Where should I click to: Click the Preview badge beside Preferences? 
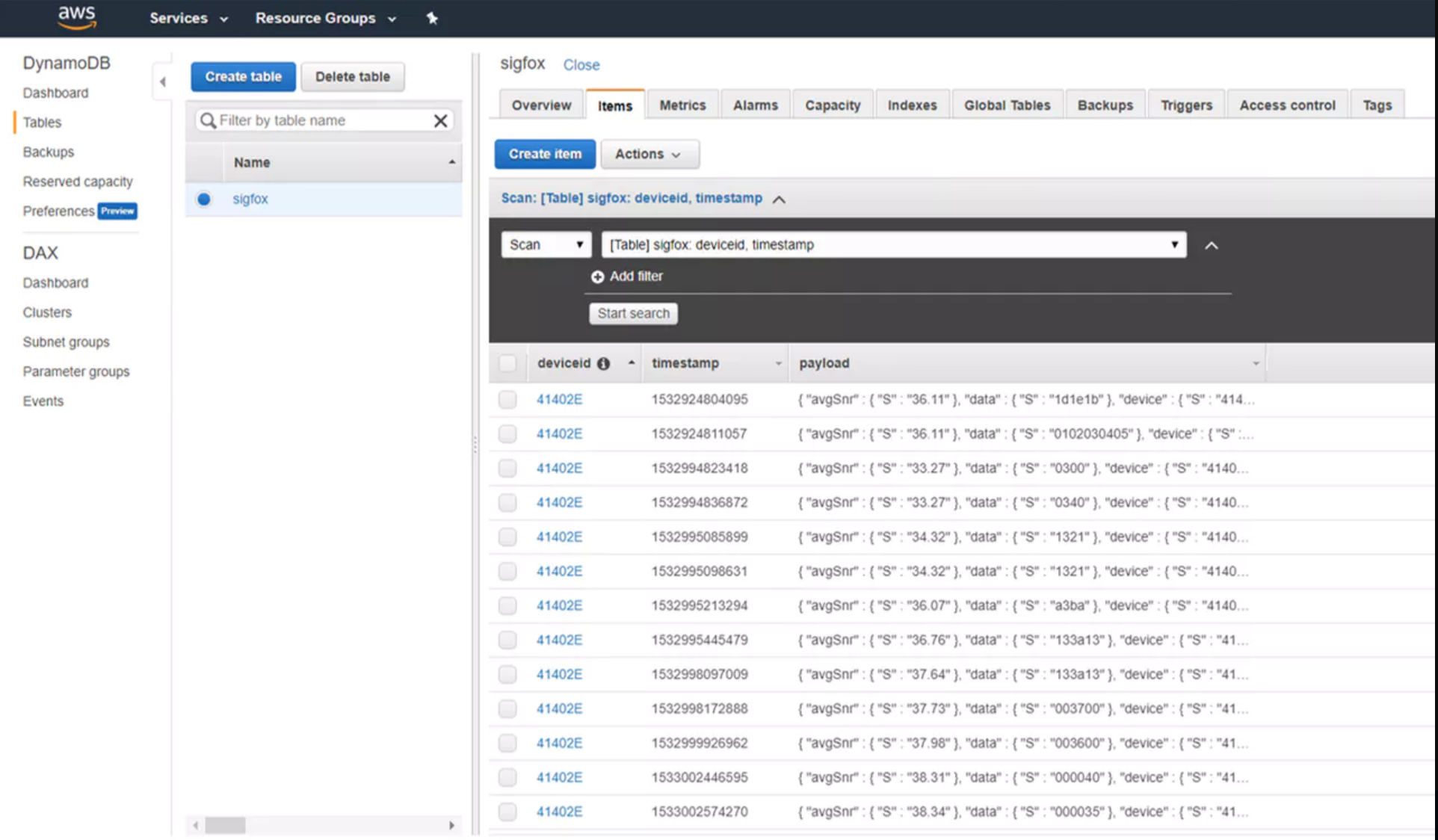(x=117, y=211)
